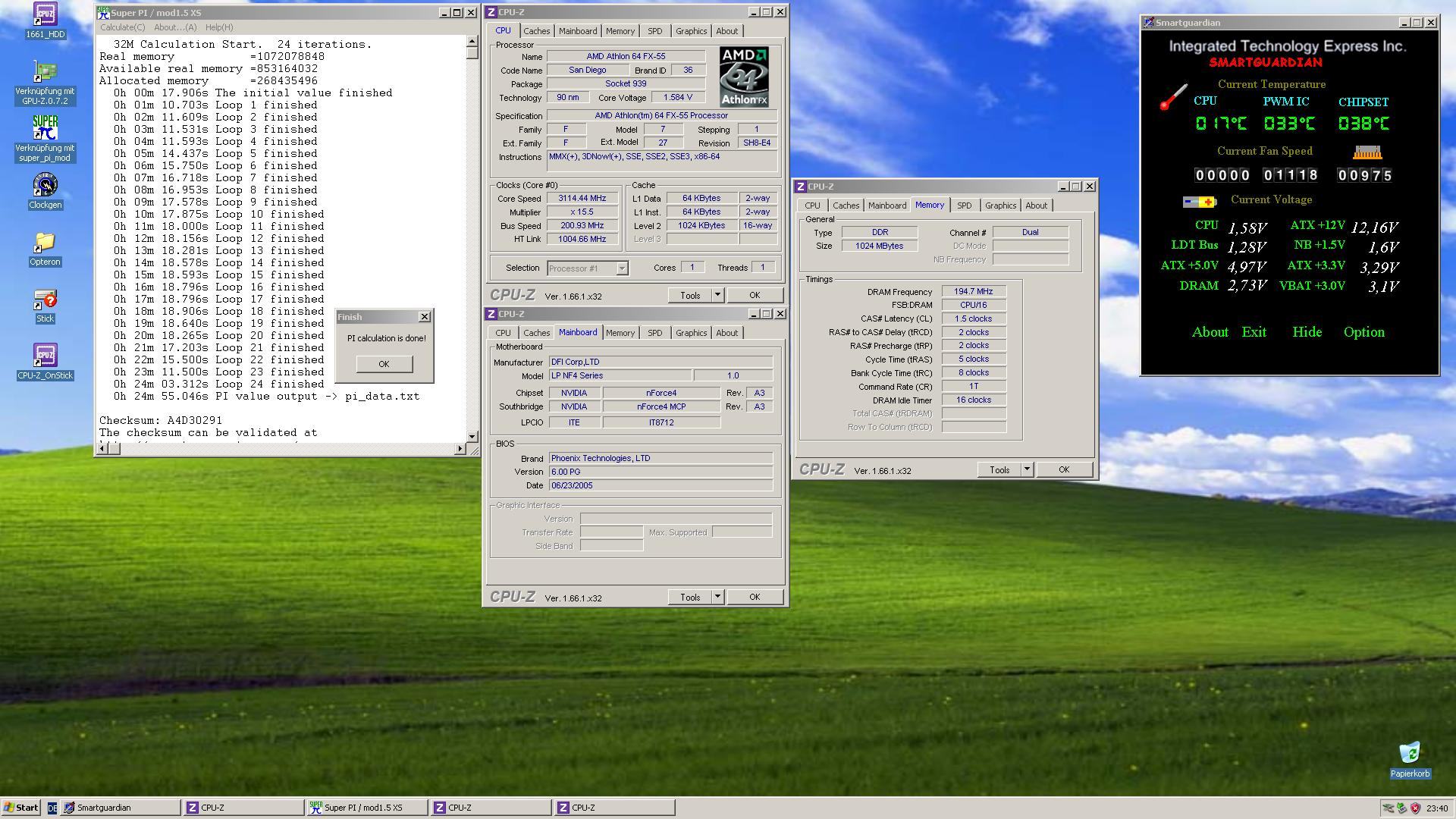Click Tools button in top CPU-Z window
The width and height of the screenshot is (1456, 819).
[x=690, y=295]
